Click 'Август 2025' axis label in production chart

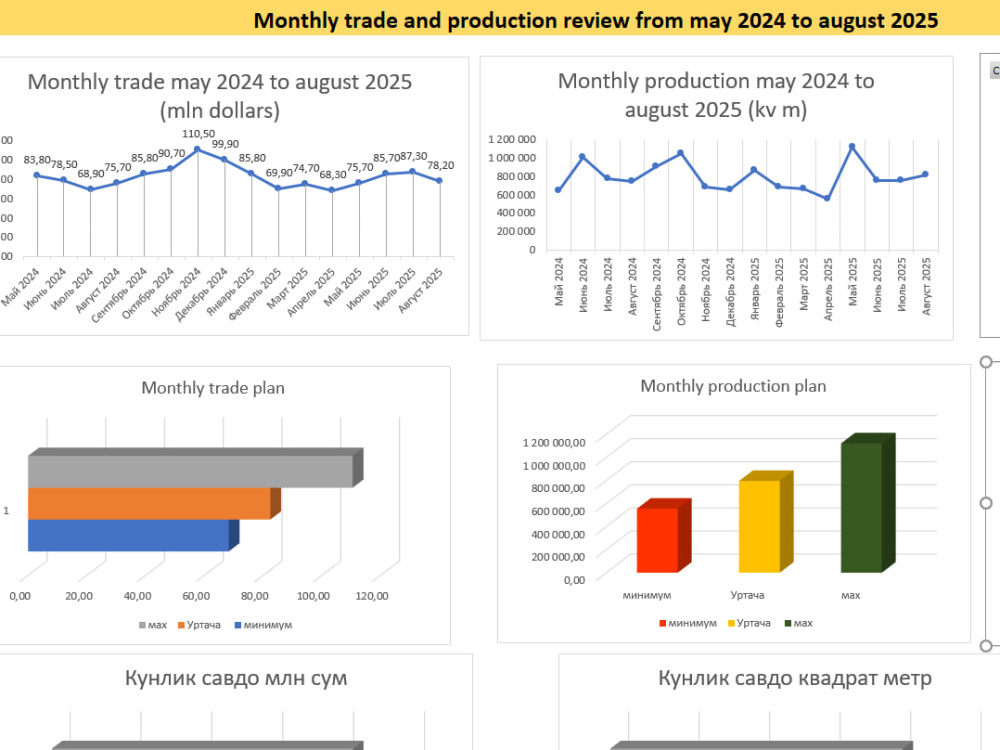(x=926, y=286)
